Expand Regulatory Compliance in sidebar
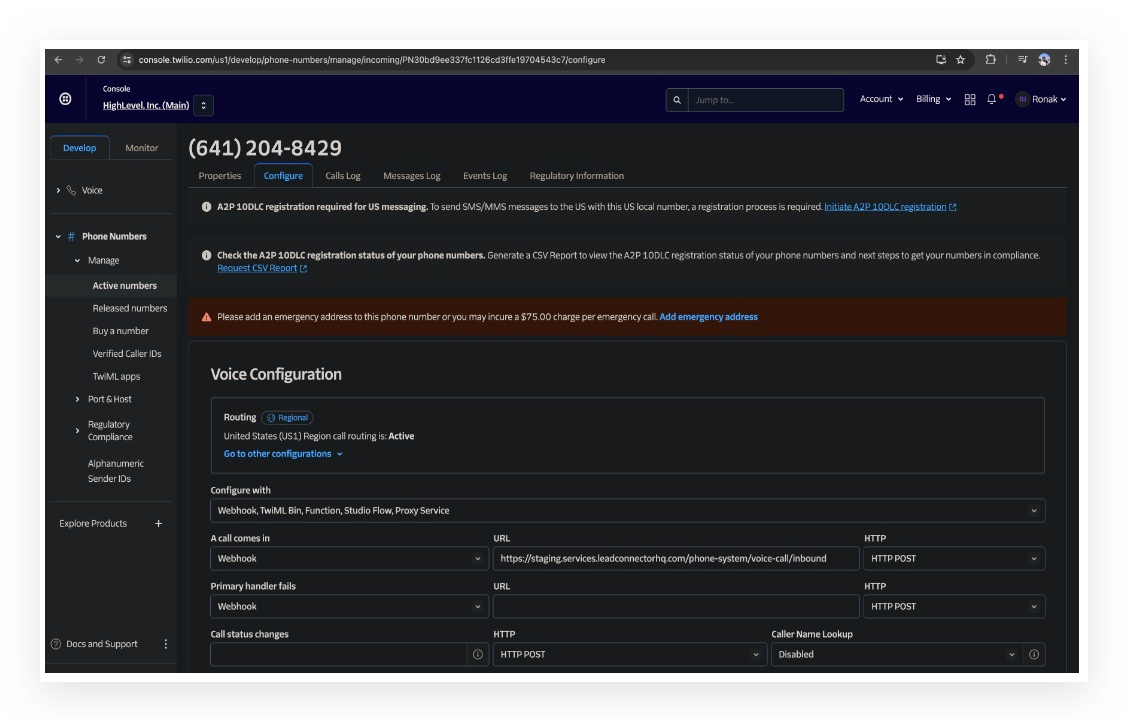Viewport: 1128px width, 722px height. coord(77,431)
